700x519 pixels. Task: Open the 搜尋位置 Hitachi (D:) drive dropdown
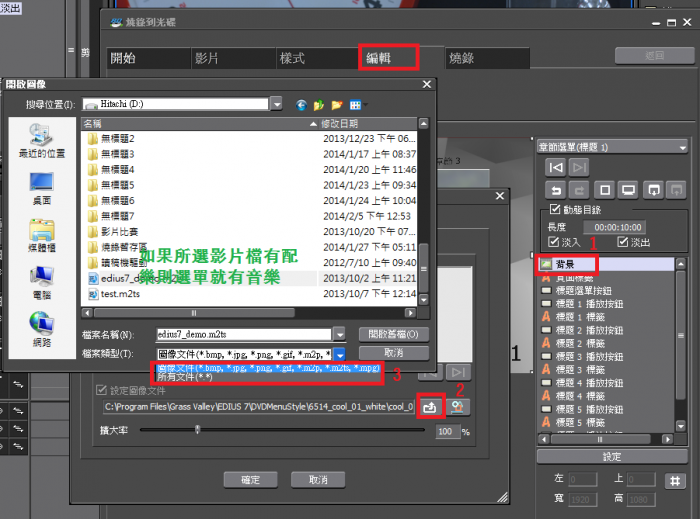pos(275,104)
